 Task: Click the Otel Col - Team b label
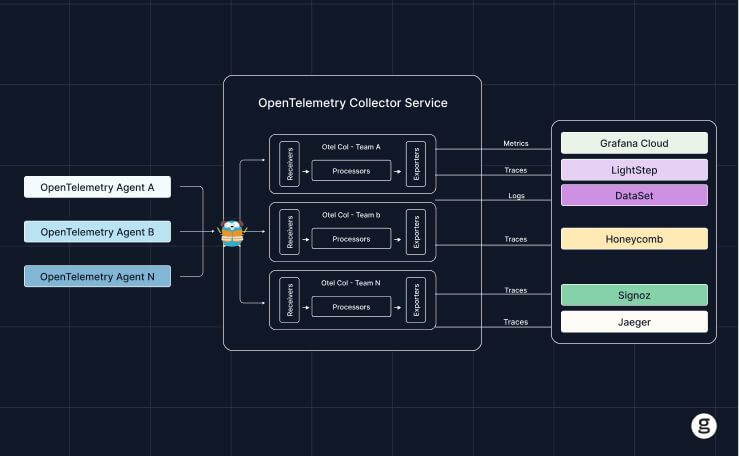tap(351, 215)
